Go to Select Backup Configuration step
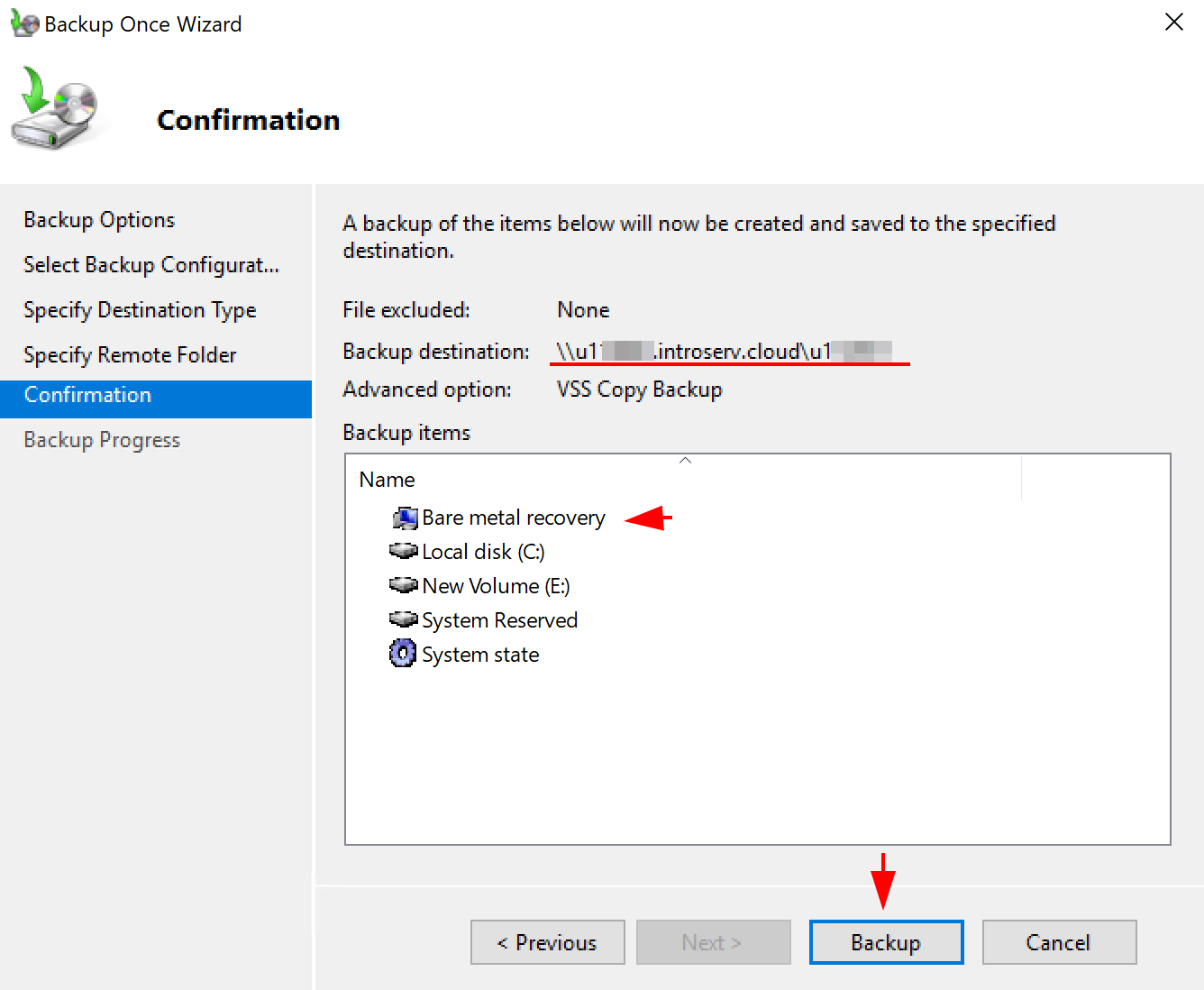Viewport: 1204px width, 990px height. tap(150, 264)
